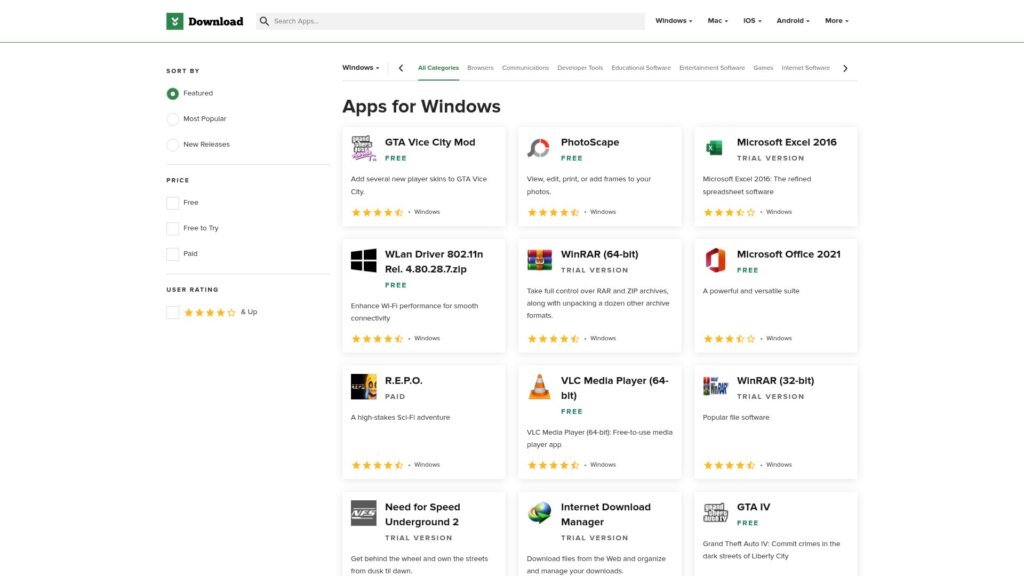Viewport: 1024px width, 576px height.
Task: Switch to the Communications category tab
Action: (525, 68)
